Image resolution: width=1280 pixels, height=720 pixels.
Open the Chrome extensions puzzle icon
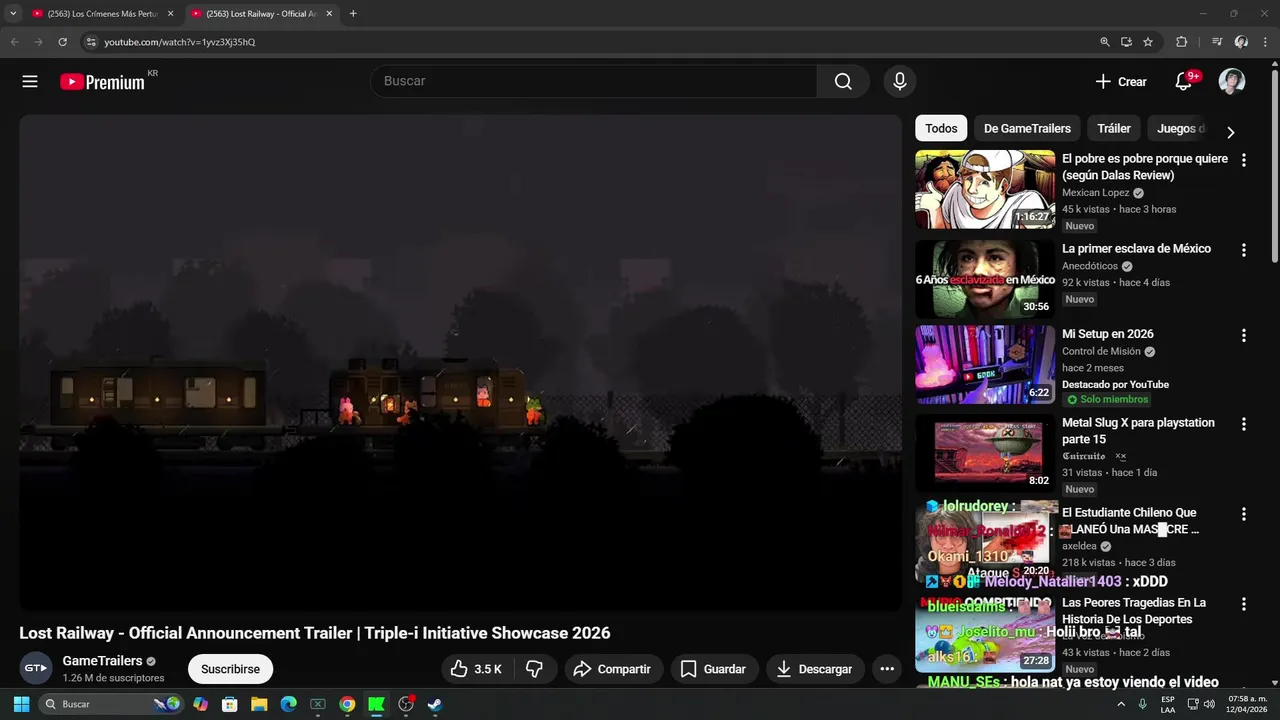pos(1182,42)
